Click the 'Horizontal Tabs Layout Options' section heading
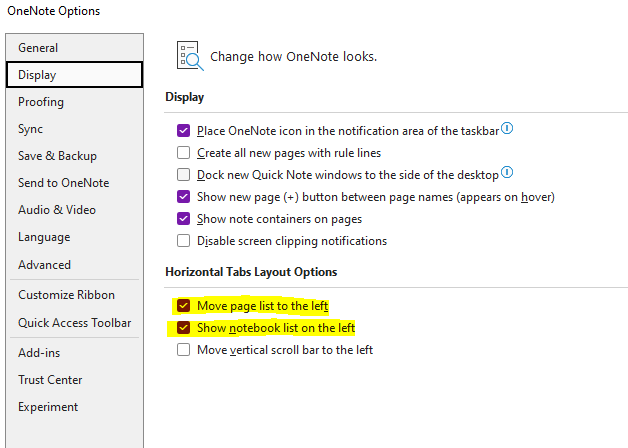 pyautogui.click(x=251, y=272)
